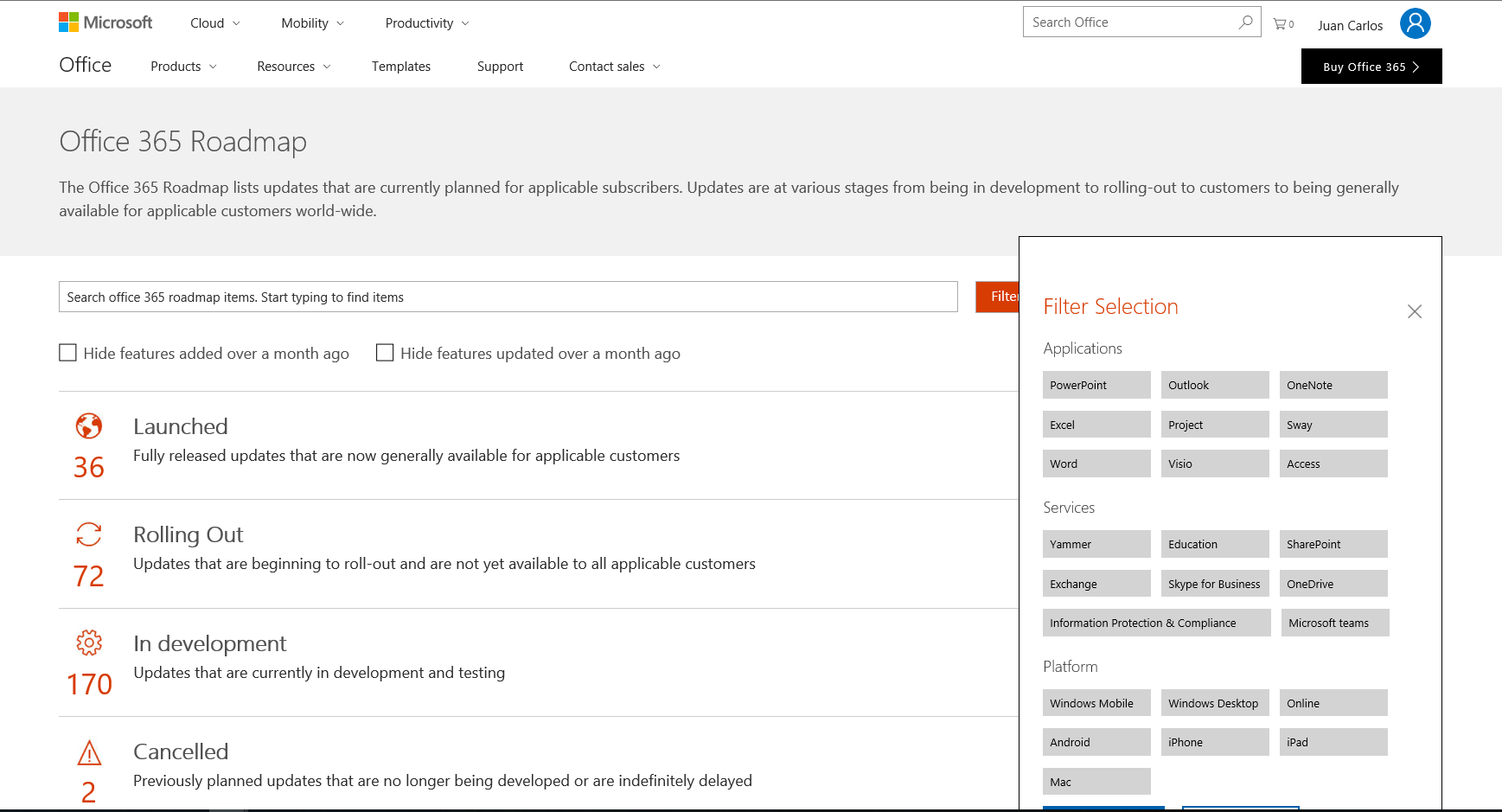
Task: Click the Office home link
Action: [84, 65]
